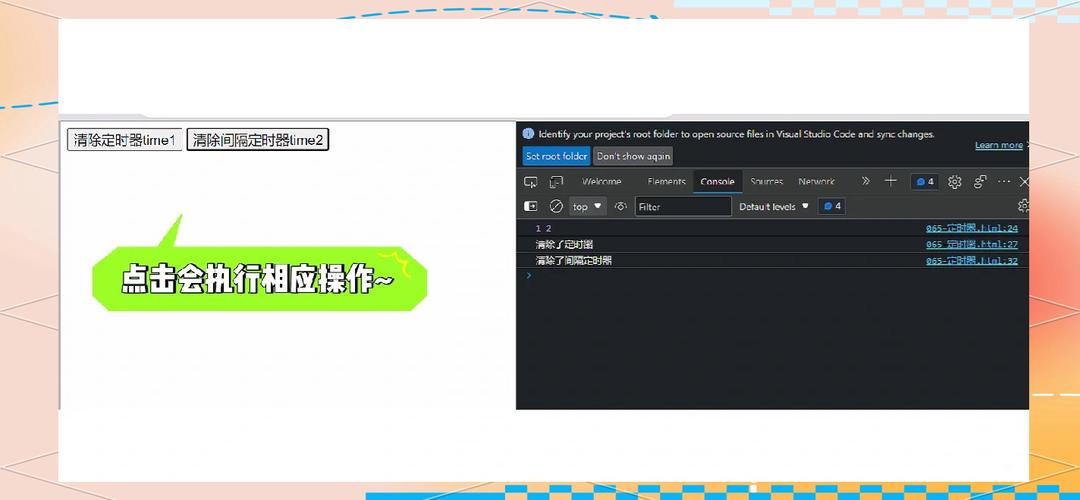Open source link 065-定时器.html:24
The height and width of the screenshot is (500, 1080).
(x=972, y=228)
